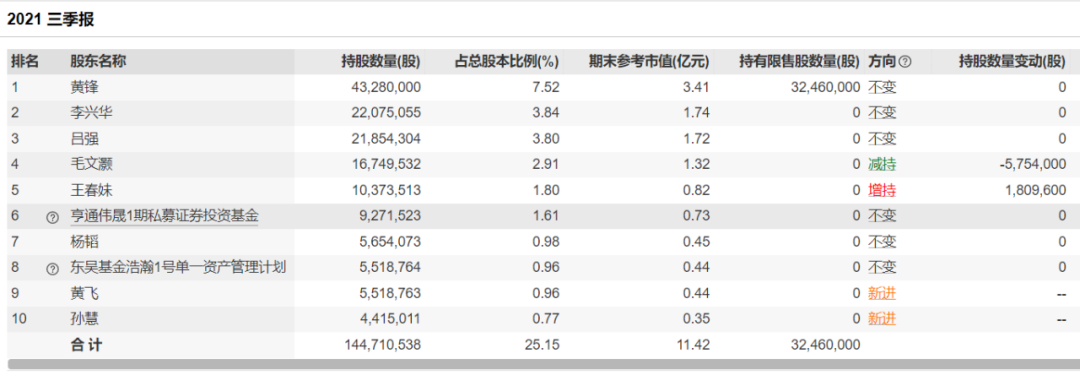Click the orange 新进 link for 黄飞
The height and width of the screenshot is (375, 1080).
tap(882, 294)
